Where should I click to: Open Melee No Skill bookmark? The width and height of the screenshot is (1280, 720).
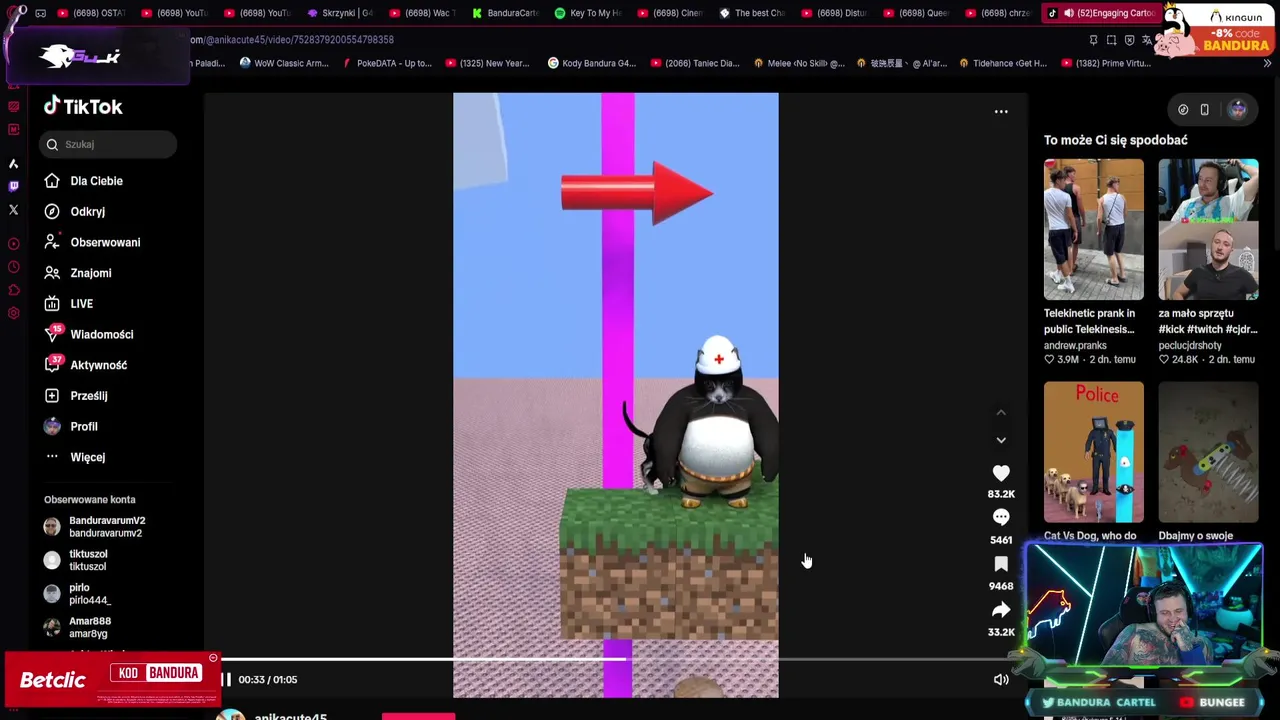[x=798, y=63]
